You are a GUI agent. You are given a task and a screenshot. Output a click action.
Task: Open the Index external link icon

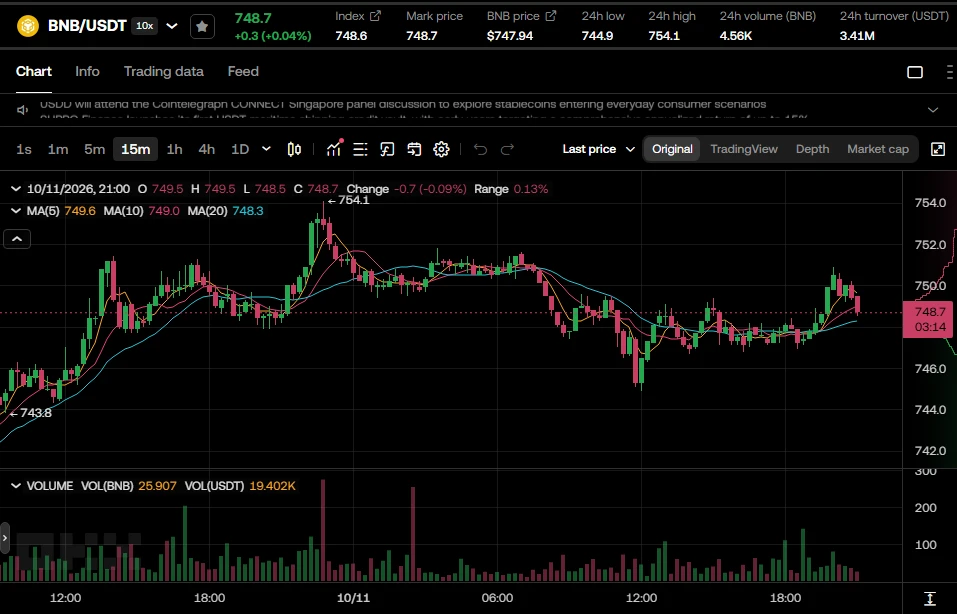375,16
